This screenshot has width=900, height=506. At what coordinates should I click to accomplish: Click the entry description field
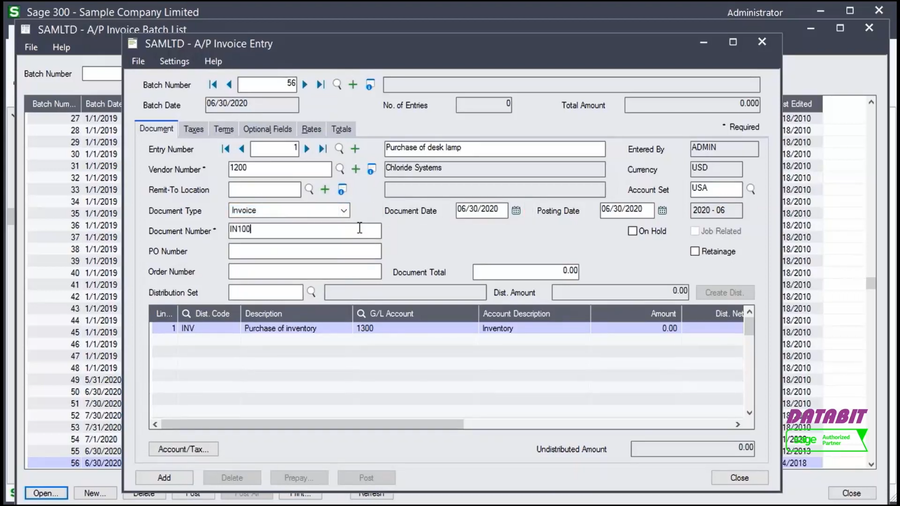(494, 149)
